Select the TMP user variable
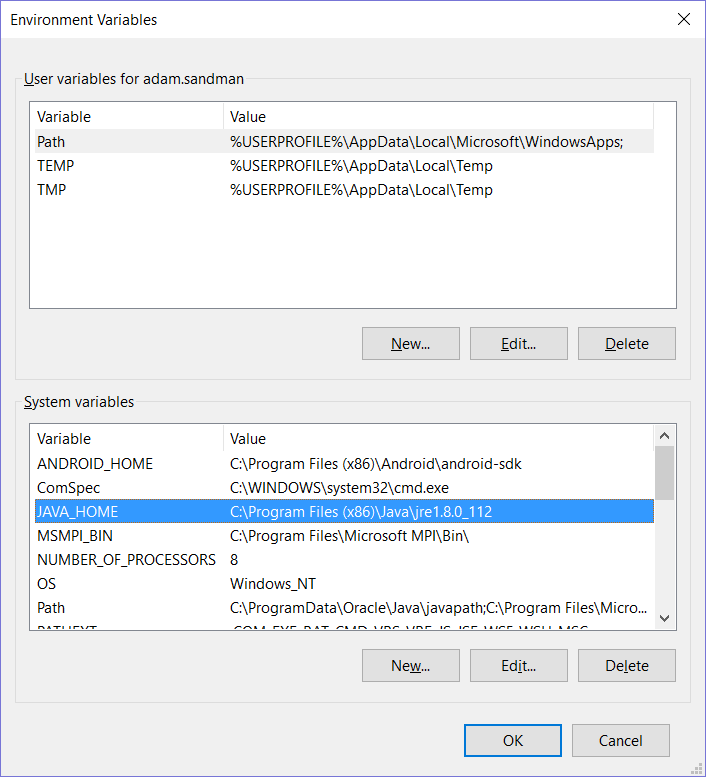Image resolution: width=706 pixels, height=777 pixels. (x=340, y=190)
